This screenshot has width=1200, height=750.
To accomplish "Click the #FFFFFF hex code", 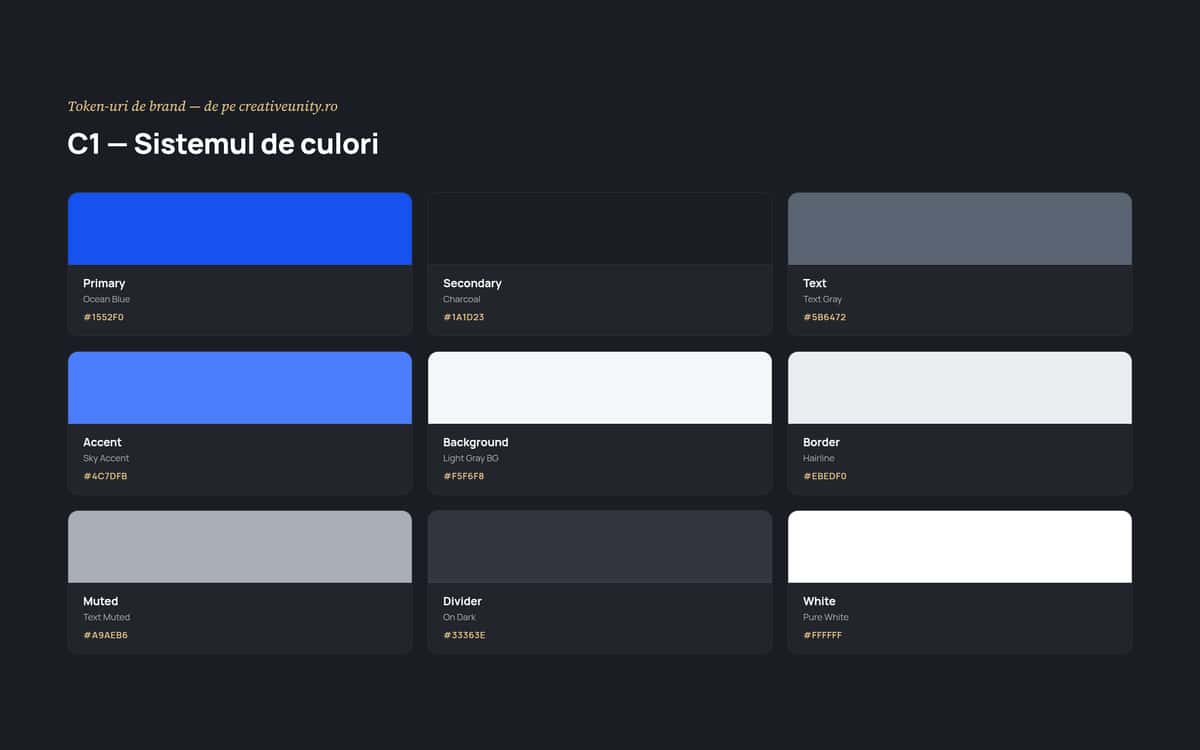I will (x=823, y=635).
